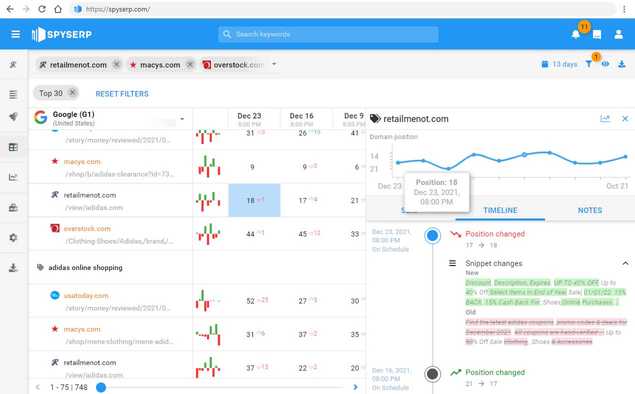Open the hamburger main menu
635x394 pixels.
coord(15,34)
